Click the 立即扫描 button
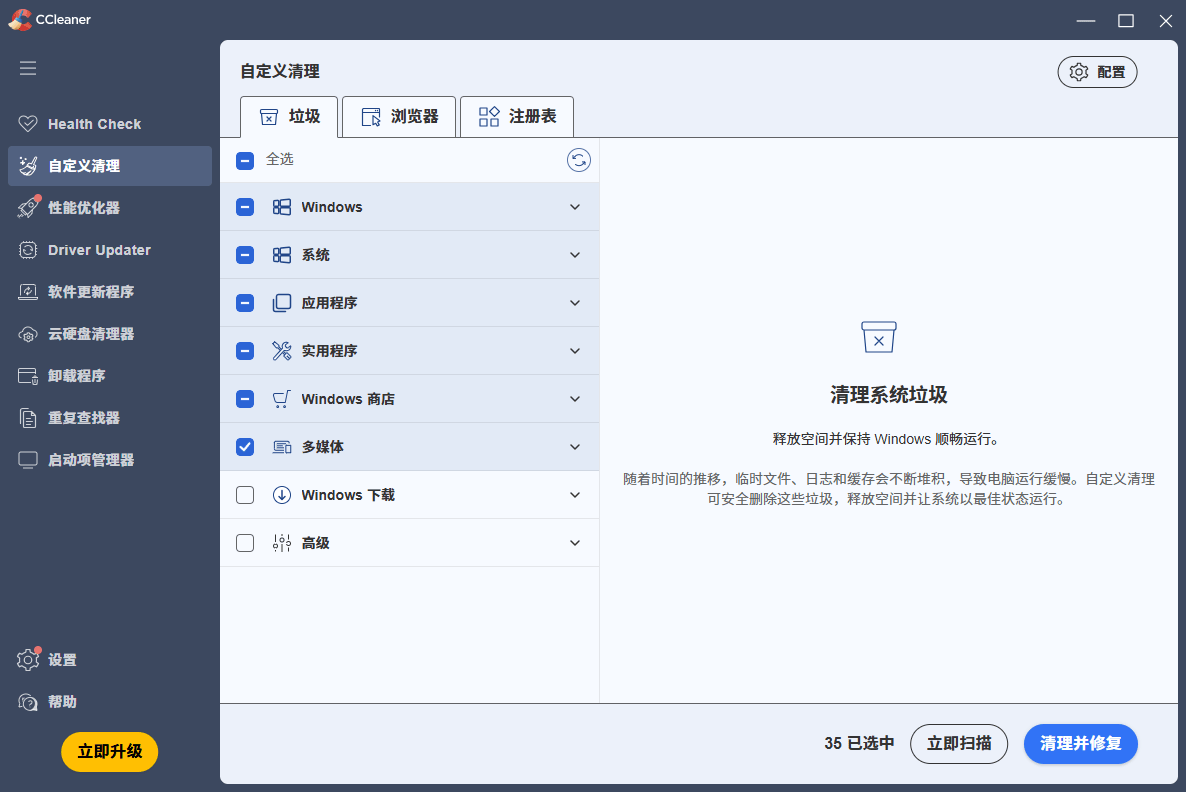Image resolution: width=1186 pixels, height=792 pixels. click(x=959, y=744)
